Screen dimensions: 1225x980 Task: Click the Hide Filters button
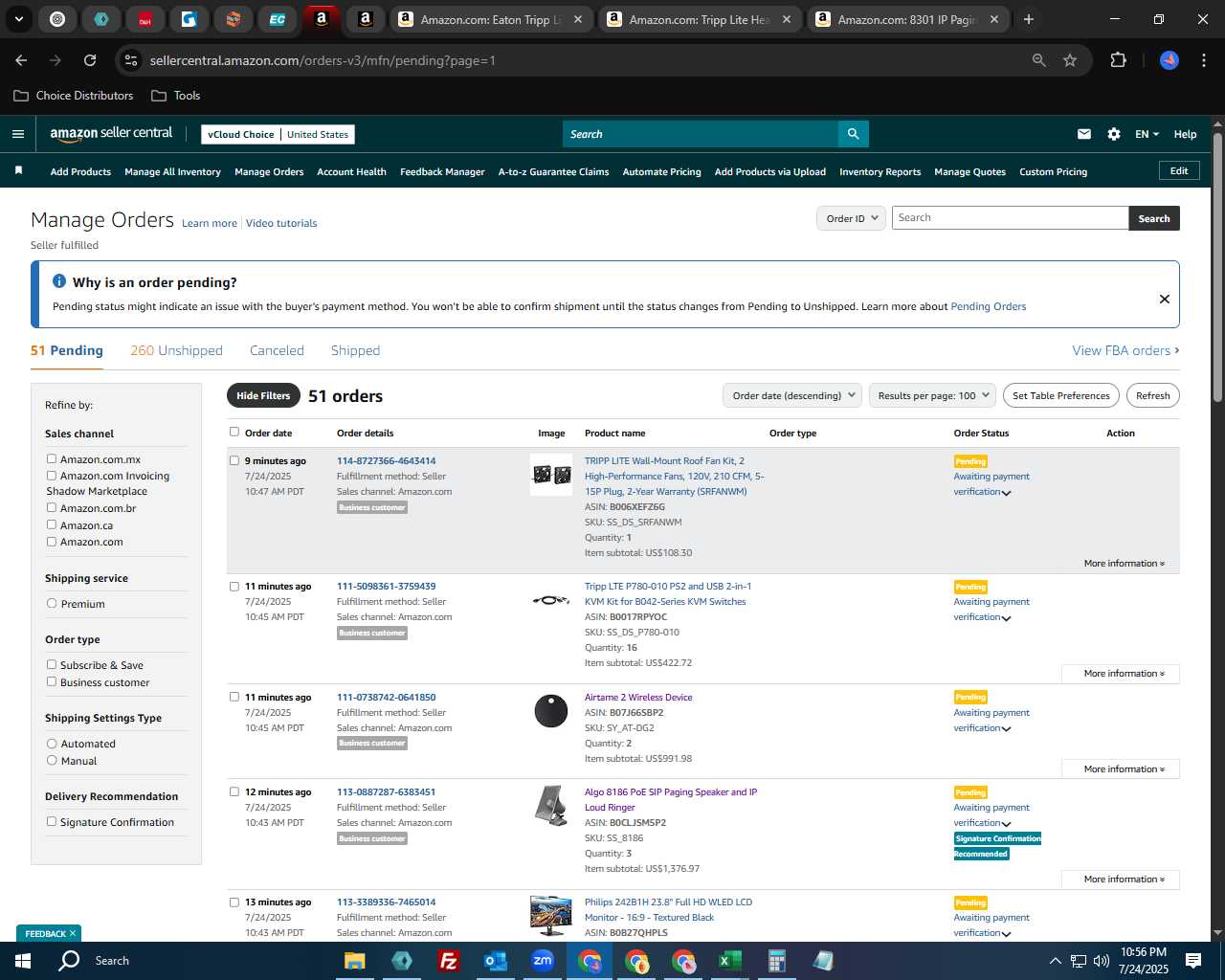[x=263, y=395]
